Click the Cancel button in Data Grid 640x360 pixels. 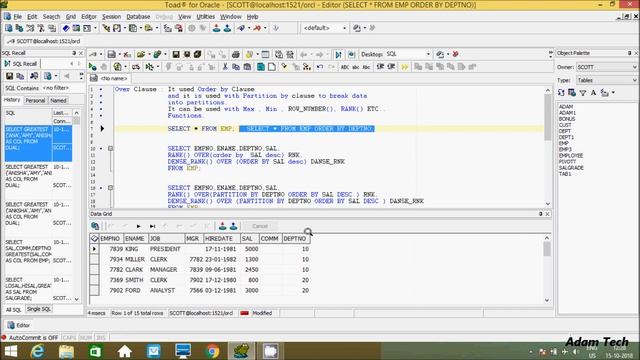[x=260, y=226]
